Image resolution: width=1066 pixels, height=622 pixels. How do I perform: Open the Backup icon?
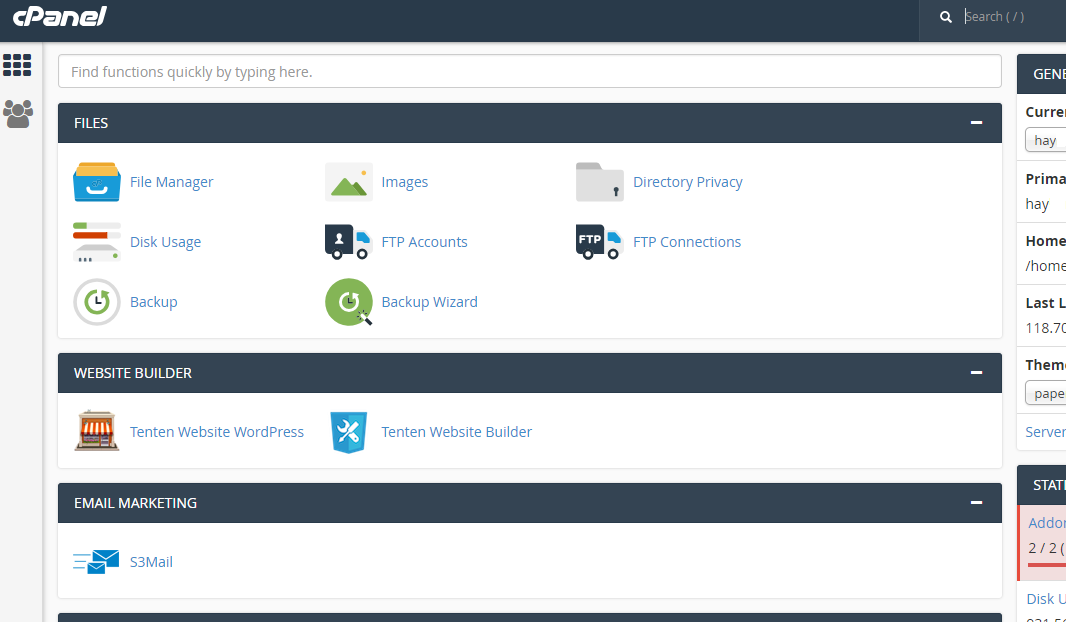(x=97, y=302)
